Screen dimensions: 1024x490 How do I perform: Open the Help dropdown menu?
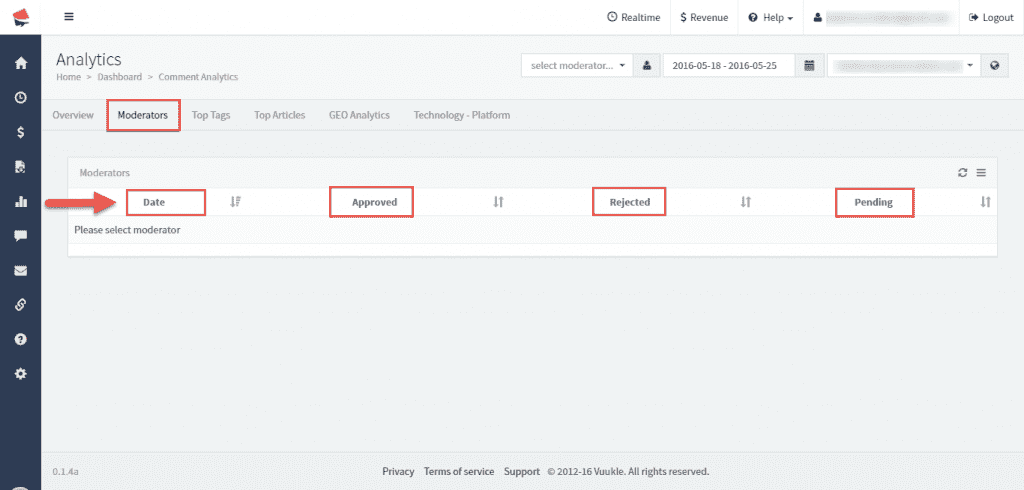770,17
